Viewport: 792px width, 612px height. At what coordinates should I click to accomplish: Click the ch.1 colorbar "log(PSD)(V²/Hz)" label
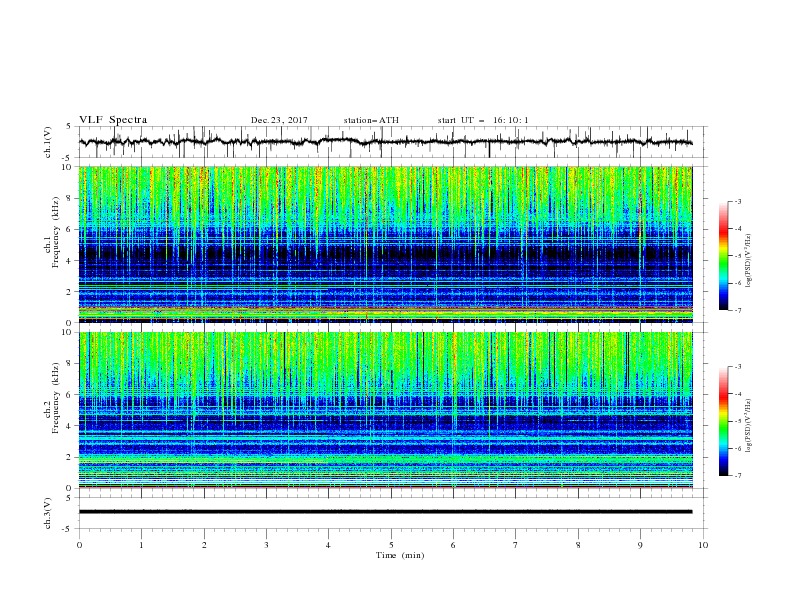click(x=749, y=261)
